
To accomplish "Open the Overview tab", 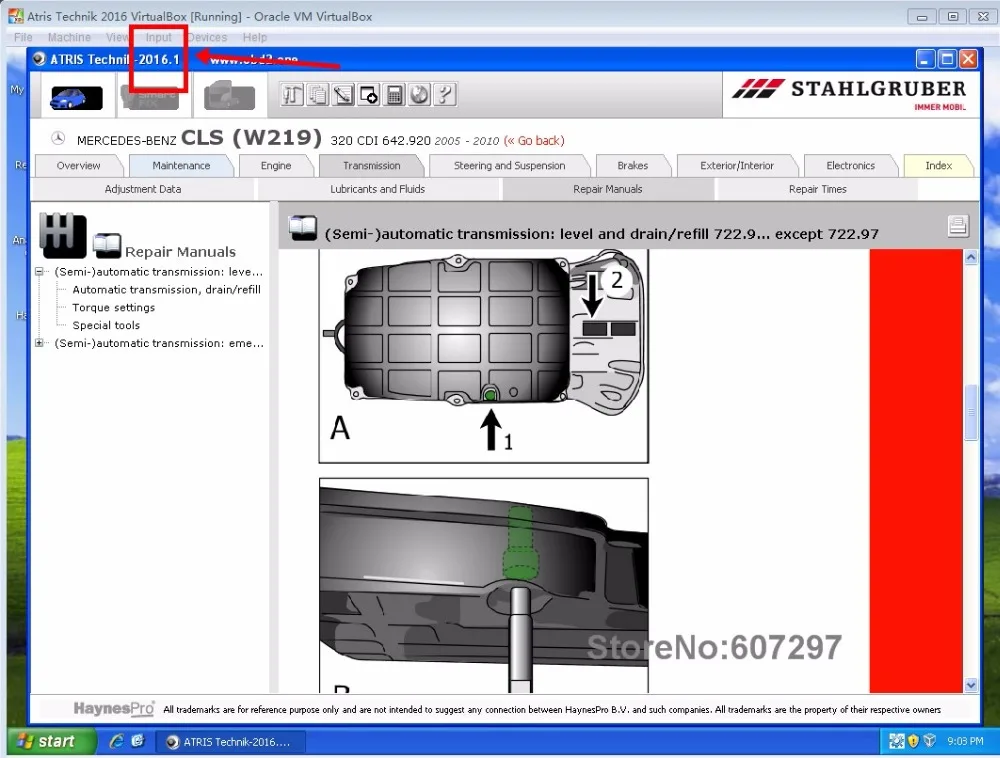I will (78, 166).
